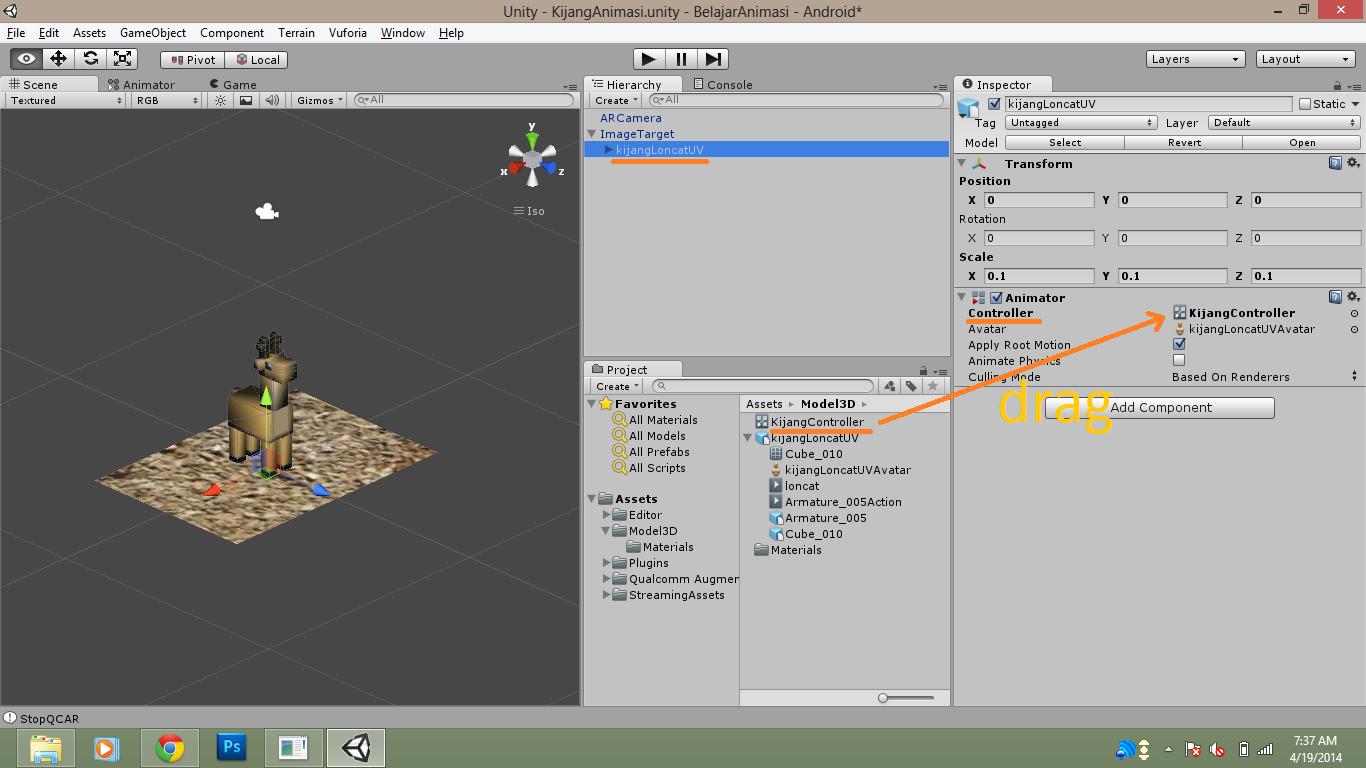
Task: Search by Label icon in Project panel
Action: click(x=911, y=386)
